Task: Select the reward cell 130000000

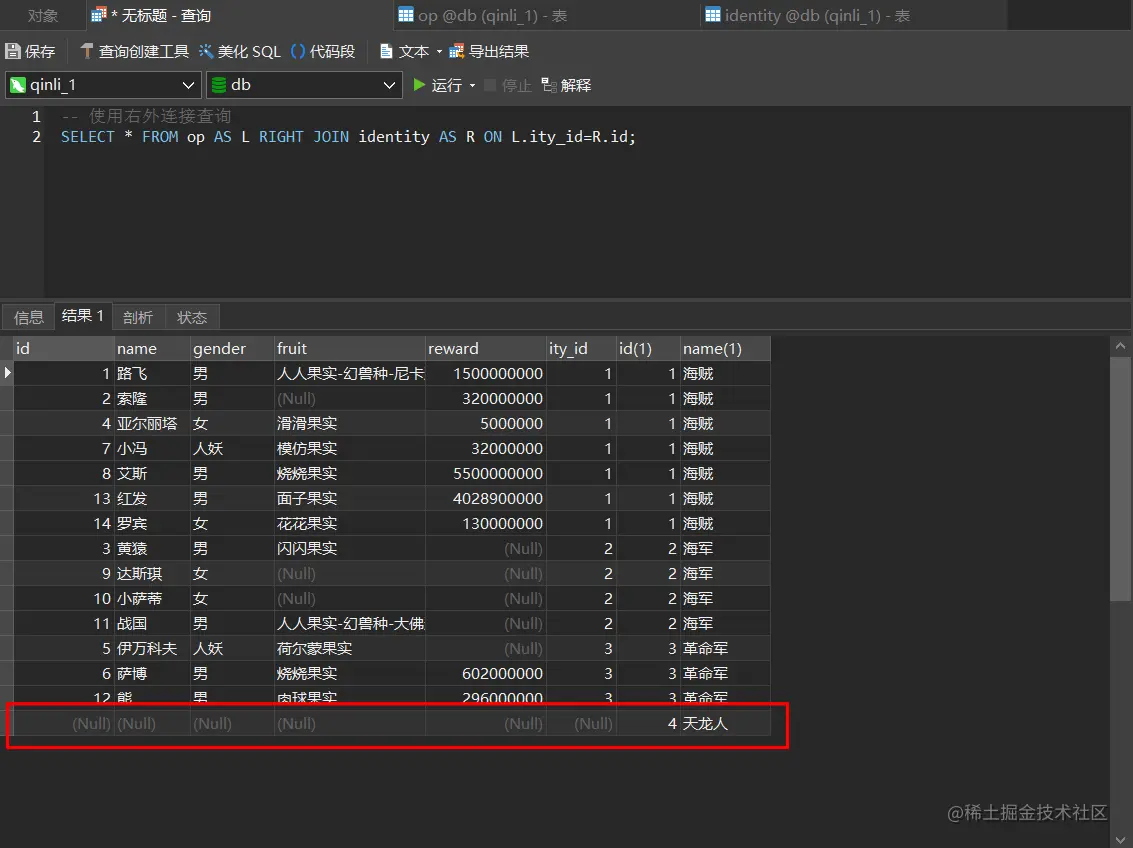Action: point(486,524)
